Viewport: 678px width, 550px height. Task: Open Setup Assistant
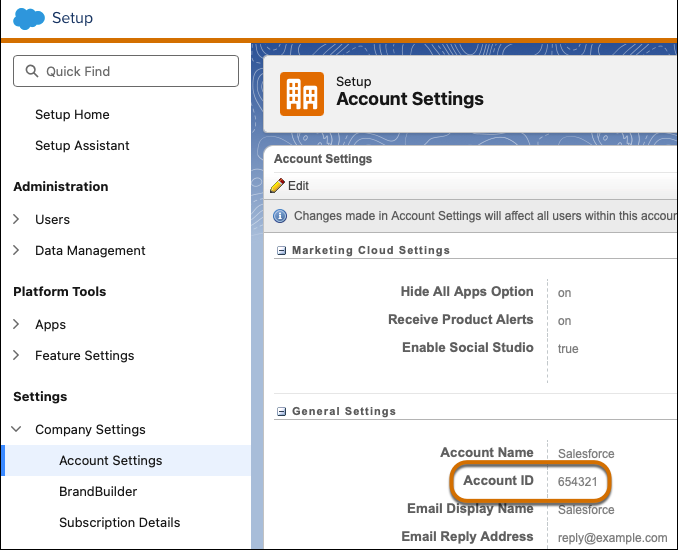tap(82, 146)
